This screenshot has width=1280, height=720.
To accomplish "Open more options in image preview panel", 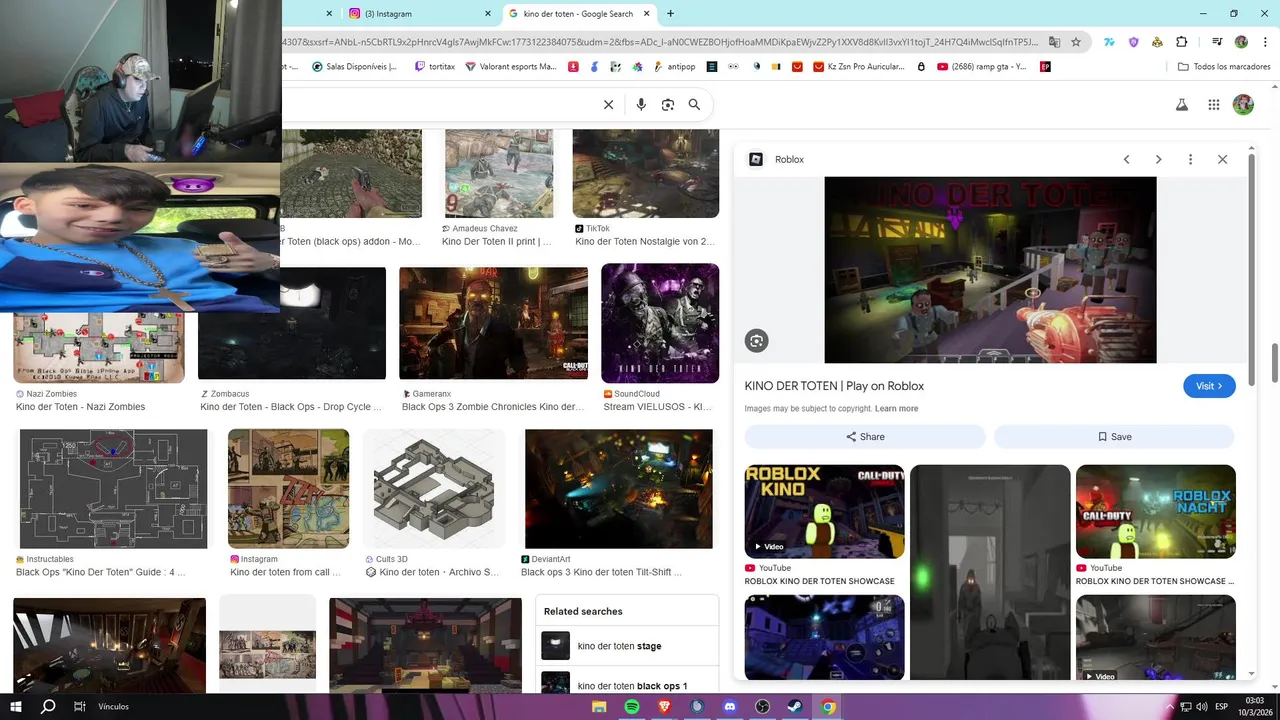I will (x=1190, y=159).
